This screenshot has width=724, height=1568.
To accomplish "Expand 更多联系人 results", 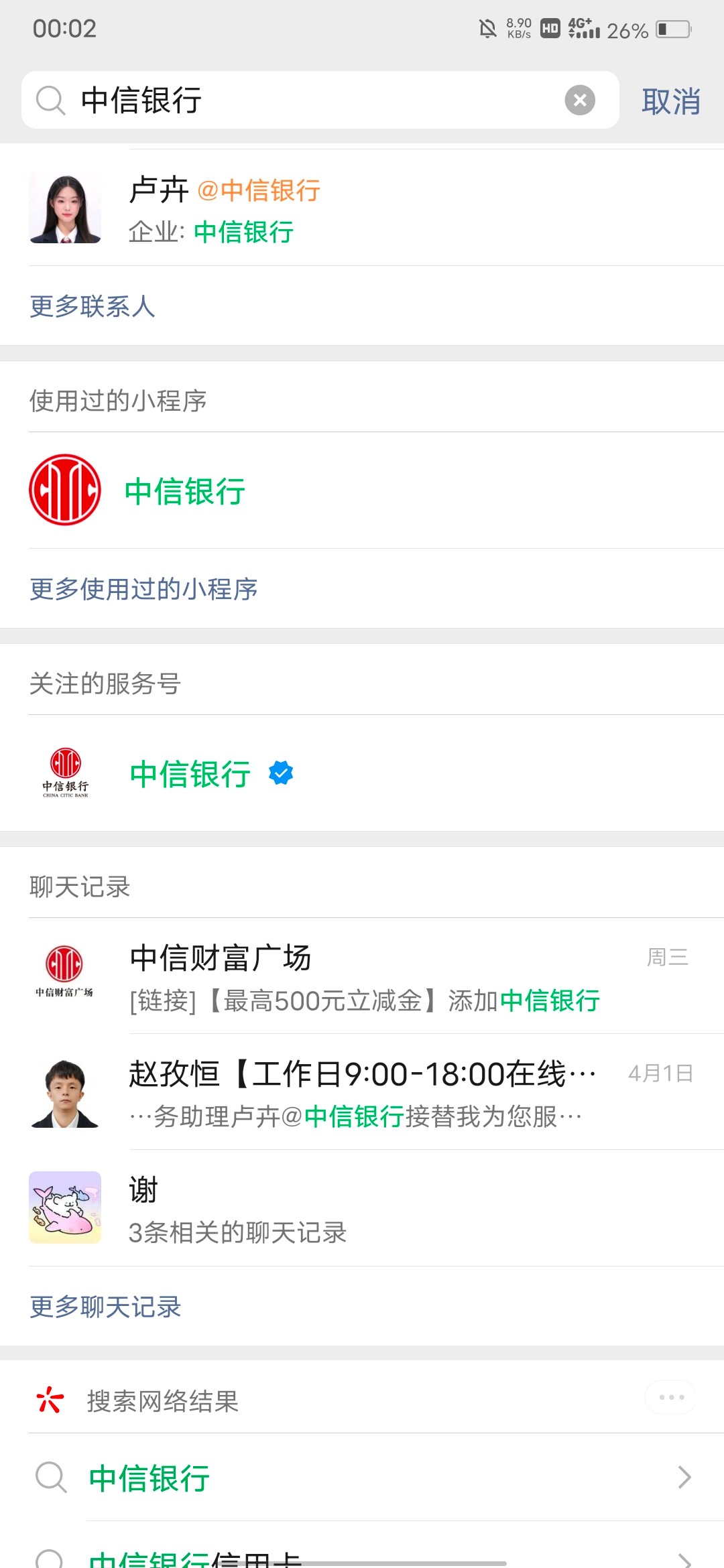I will click(93, 306).
